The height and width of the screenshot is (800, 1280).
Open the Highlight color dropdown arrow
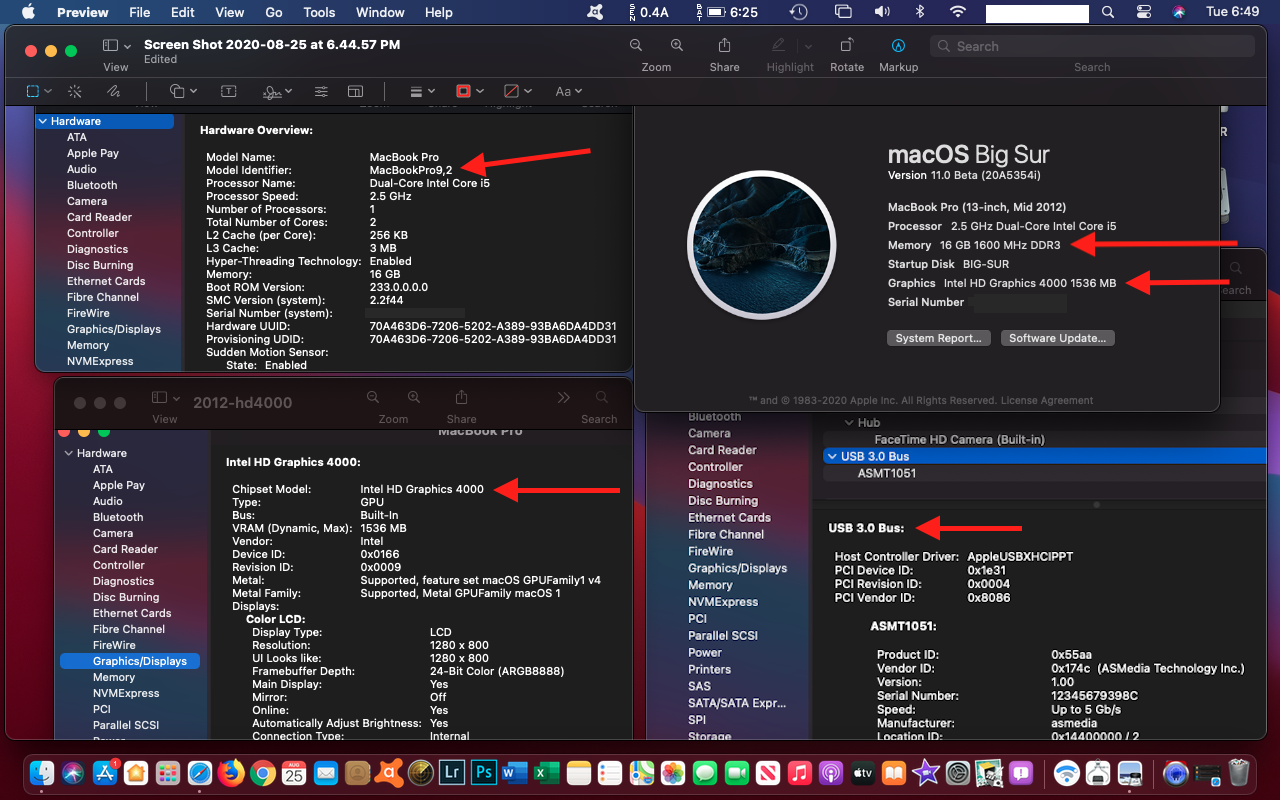click(x=808, y=46)
